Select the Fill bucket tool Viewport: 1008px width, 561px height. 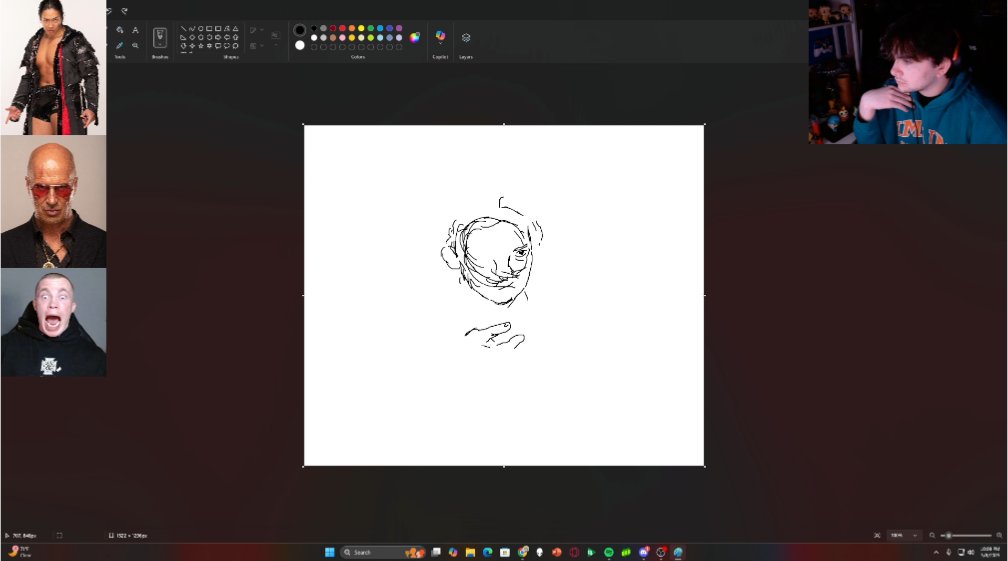tap(120, 30)
